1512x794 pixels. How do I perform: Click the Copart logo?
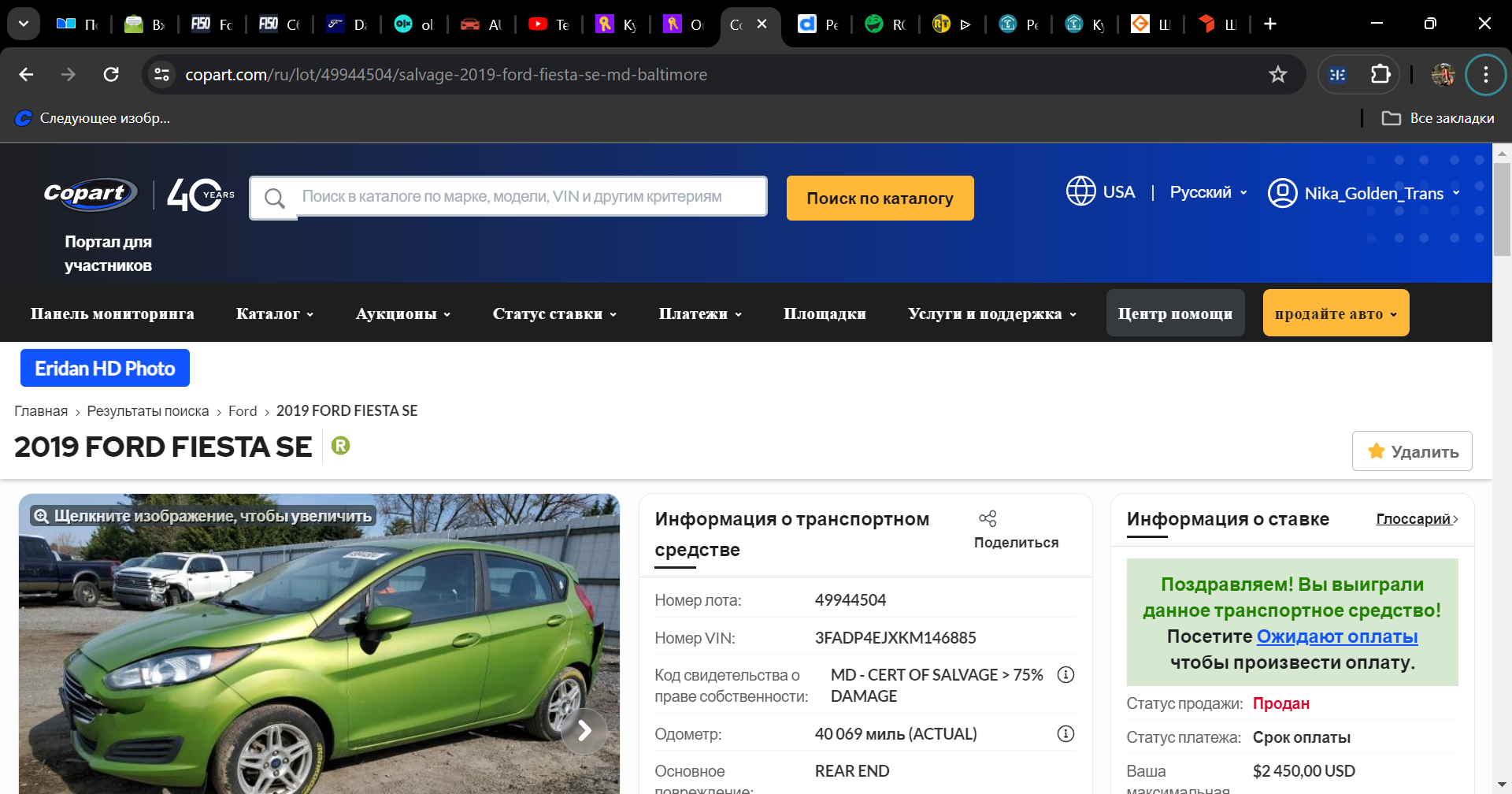[90, 194]
